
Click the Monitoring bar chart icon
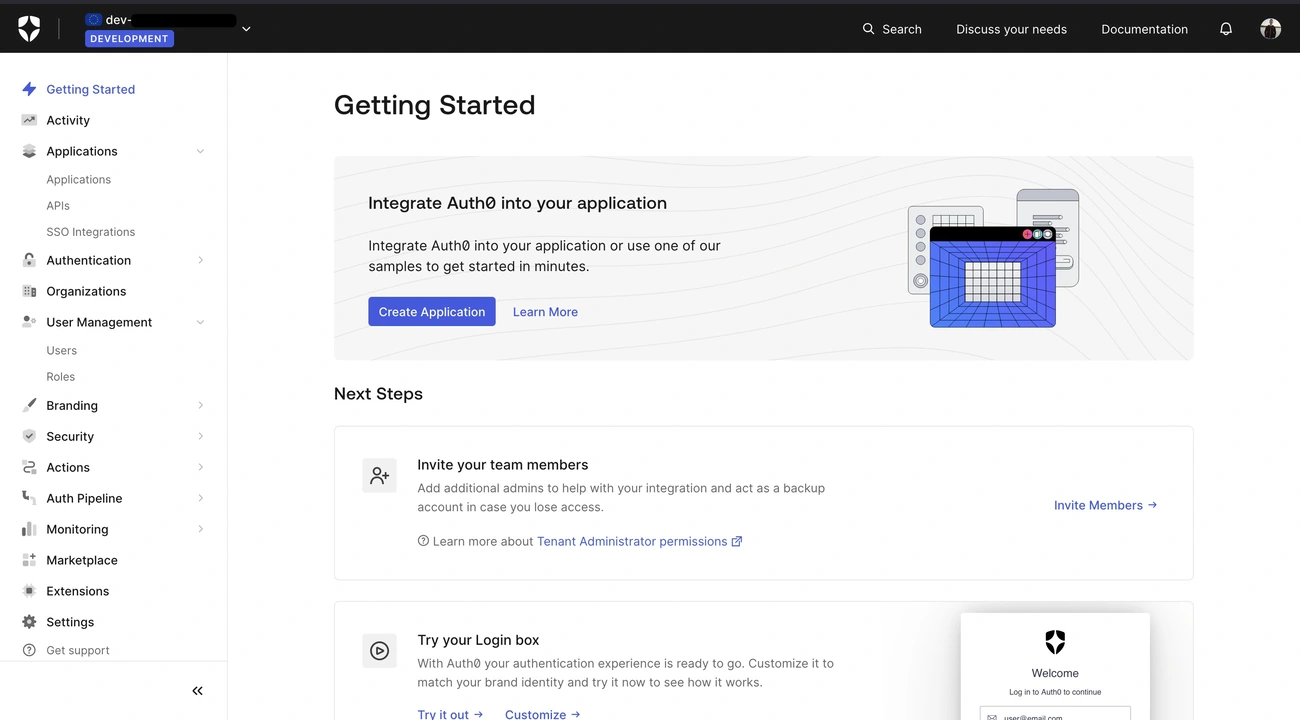pos(29,529)
